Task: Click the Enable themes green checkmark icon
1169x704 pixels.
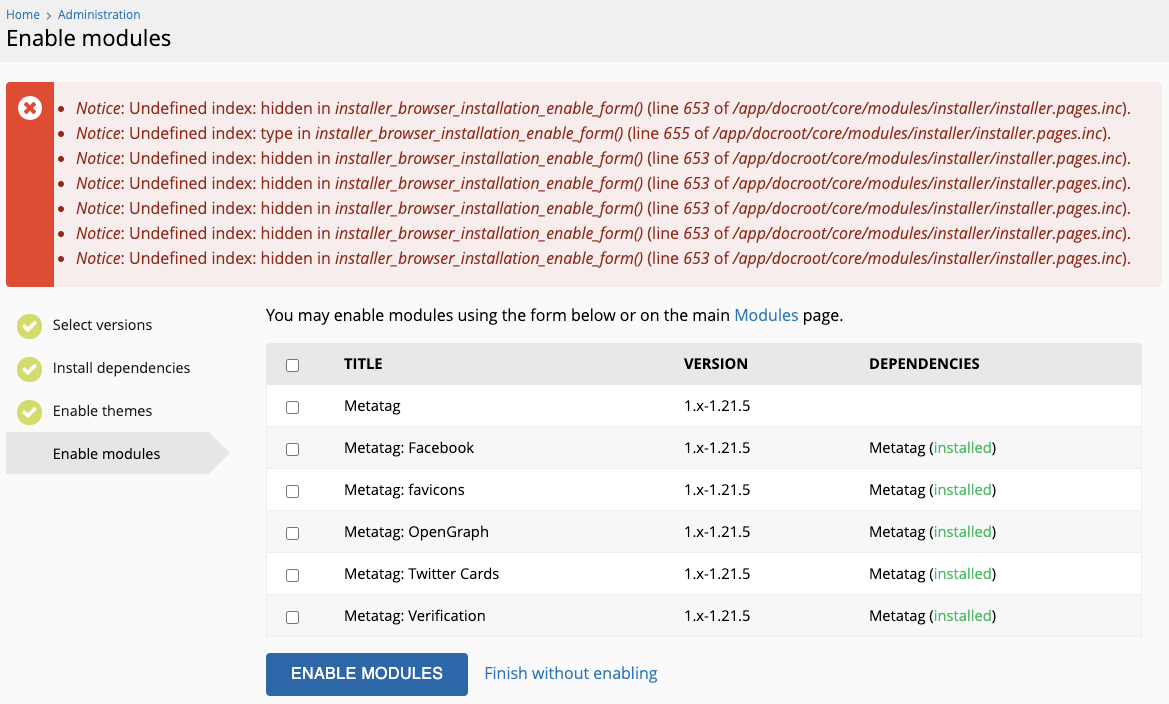Action: tap(30, 412)
